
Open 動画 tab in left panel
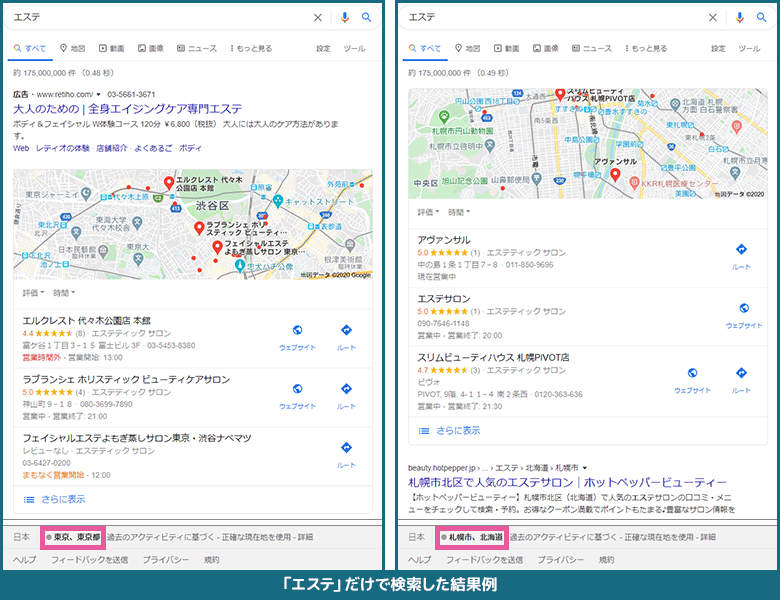111,48
